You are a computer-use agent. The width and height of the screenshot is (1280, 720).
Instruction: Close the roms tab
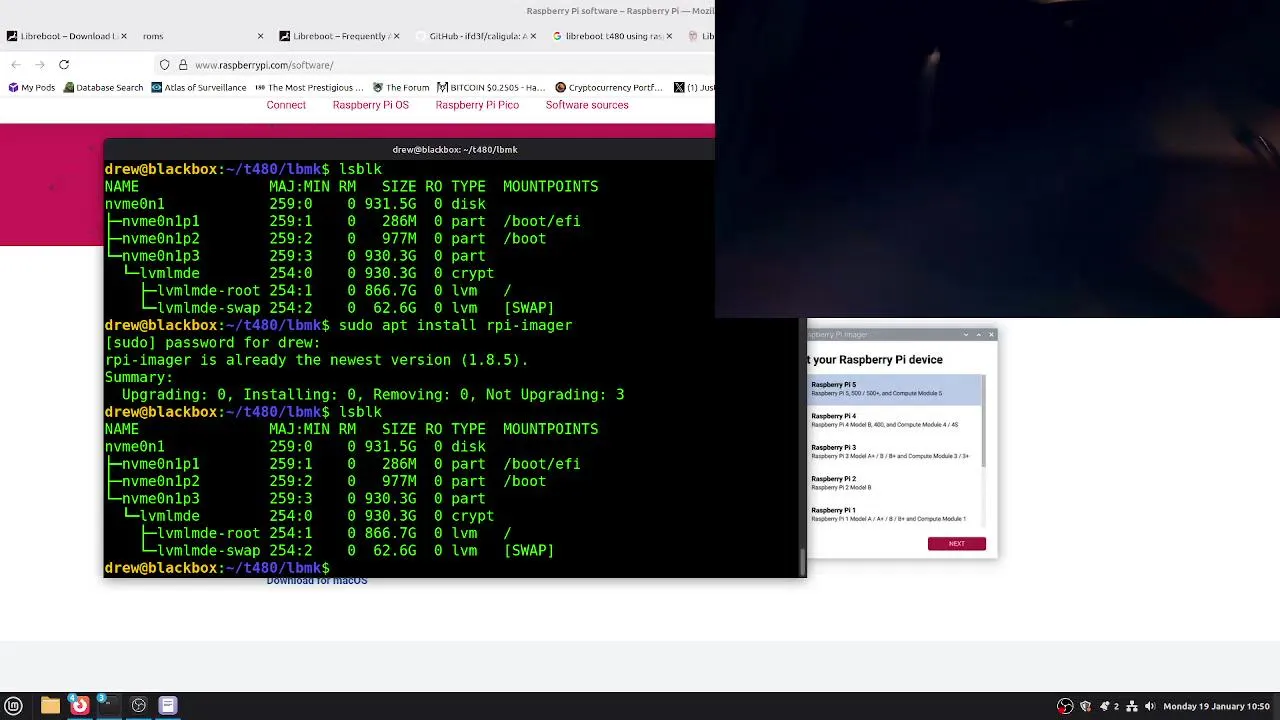pos(260,36)
